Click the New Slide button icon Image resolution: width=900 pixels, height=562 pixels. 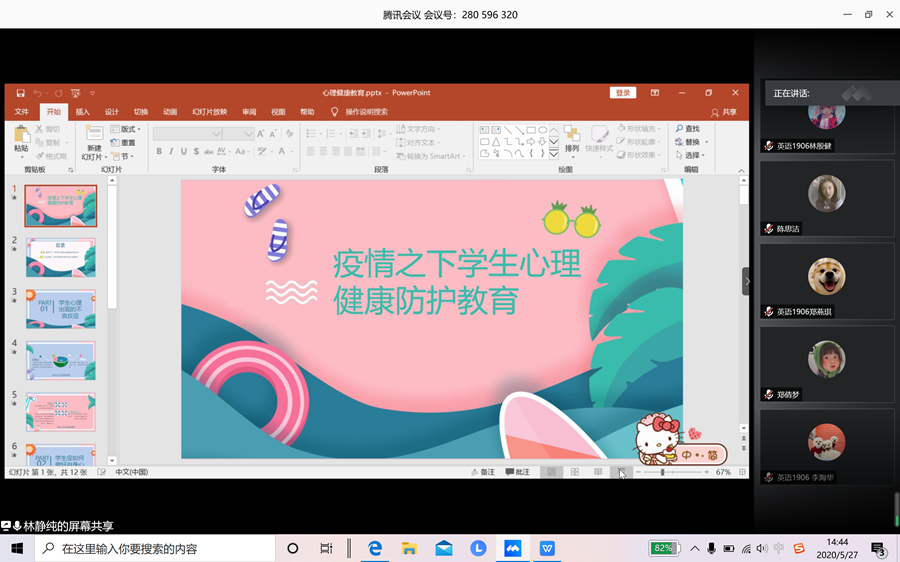94,135
